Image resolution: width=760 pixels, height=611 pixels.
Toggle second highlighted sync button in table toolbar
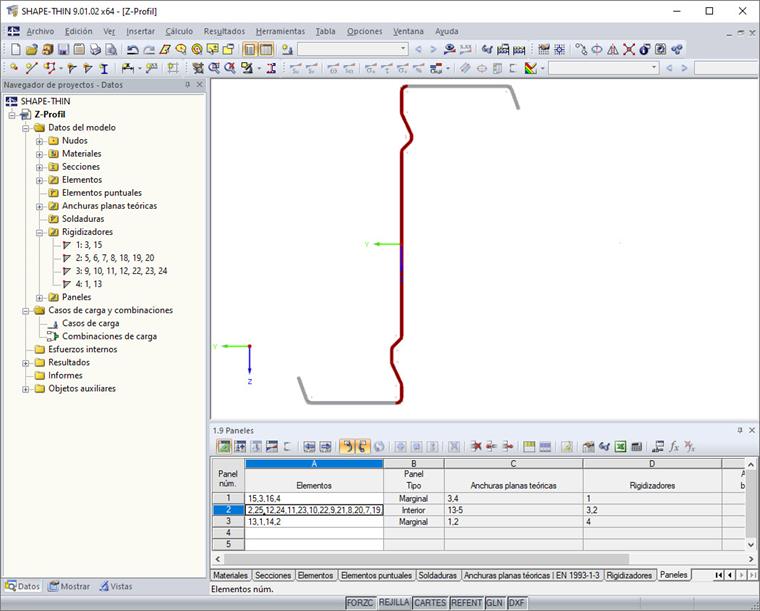click(x=363, y=446)
